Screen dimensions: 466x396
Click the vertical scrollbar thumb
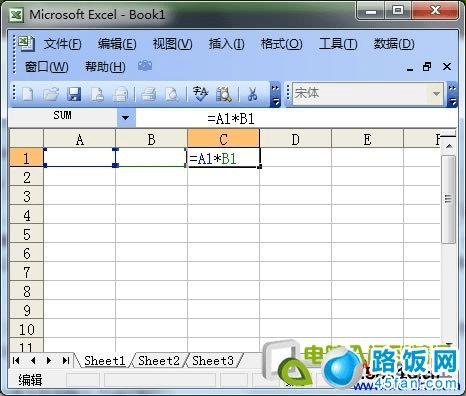pyautogui.click(x=448, y=199)
